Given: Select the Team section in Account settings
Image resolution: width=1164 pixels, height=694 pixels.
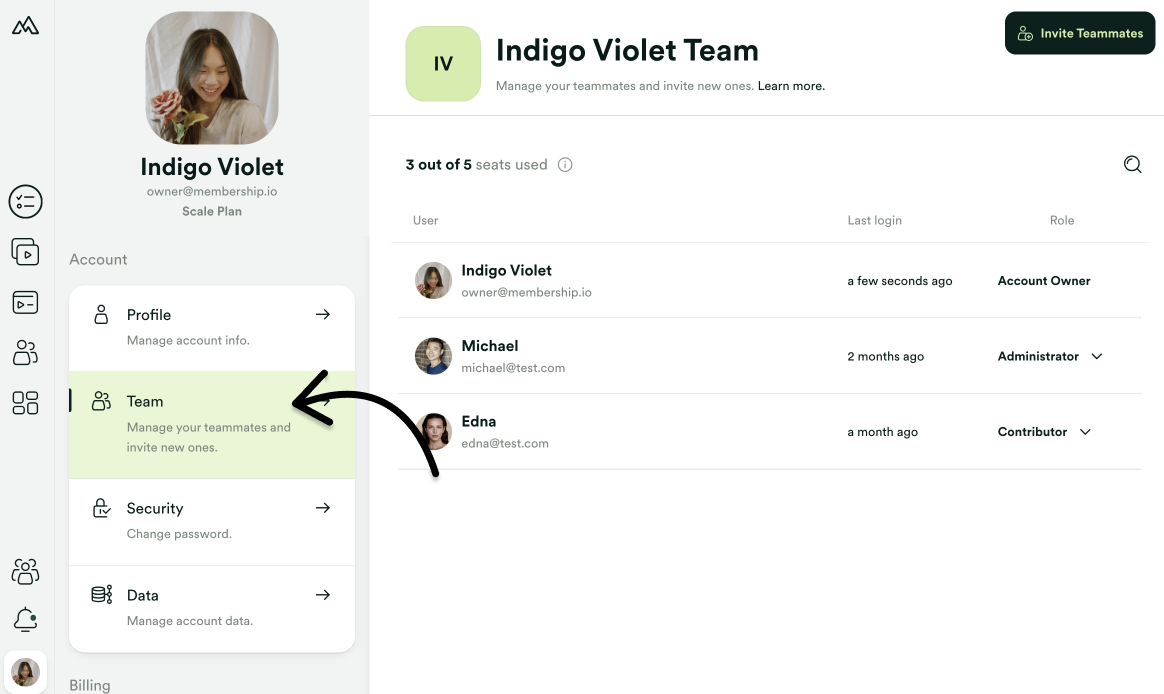Looking at the screenshot, I should [x=145, y=401].
